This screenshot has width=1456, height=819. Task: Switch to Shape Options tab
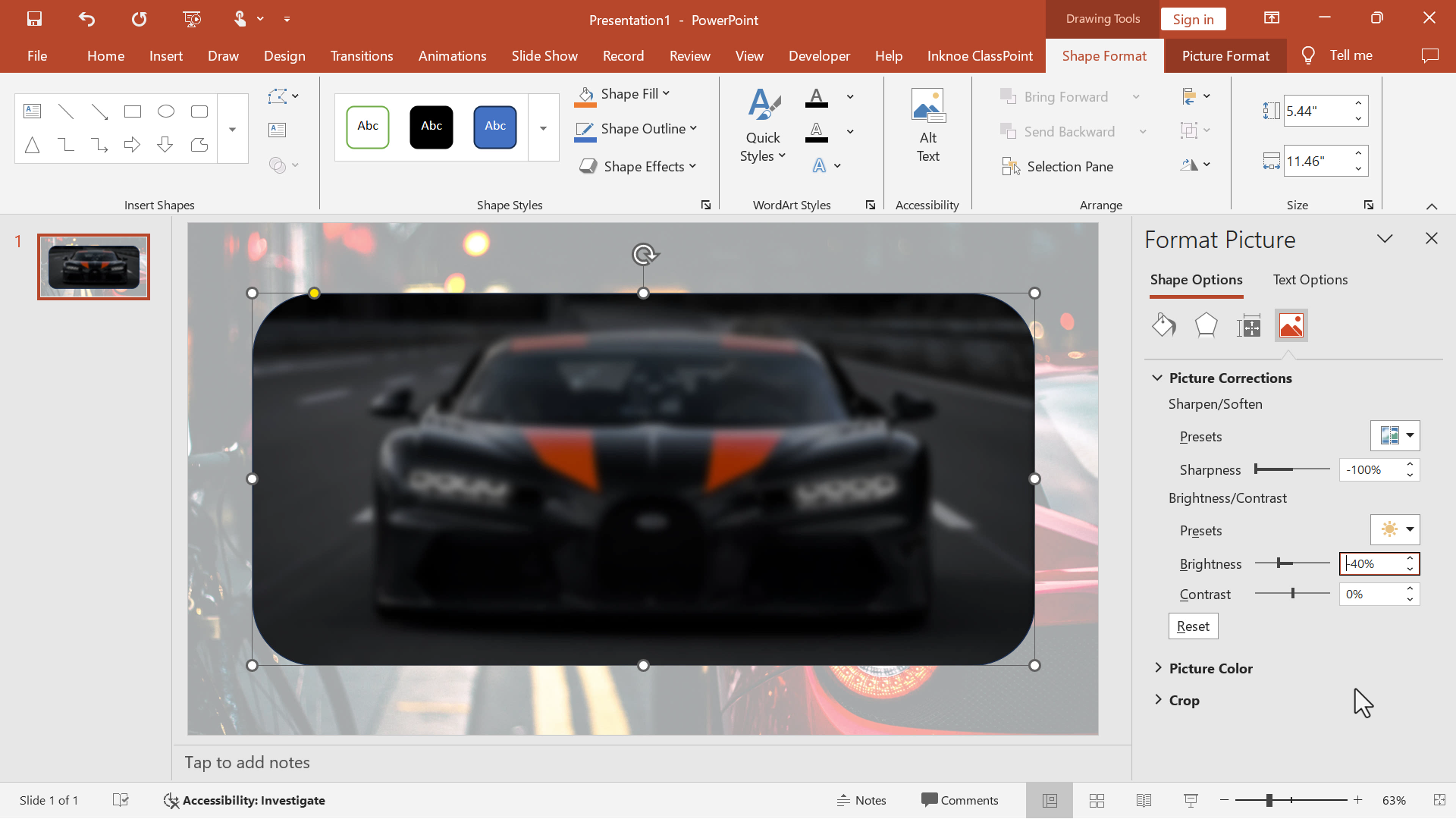click(1196, 279)
